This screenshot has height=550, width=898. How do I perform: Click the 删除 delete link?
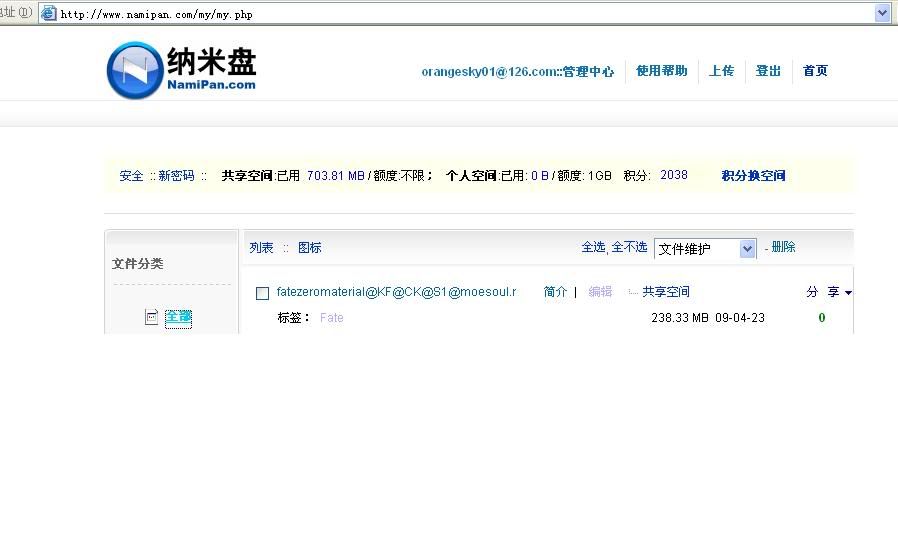pyautogui.click(x=783, y=247)
